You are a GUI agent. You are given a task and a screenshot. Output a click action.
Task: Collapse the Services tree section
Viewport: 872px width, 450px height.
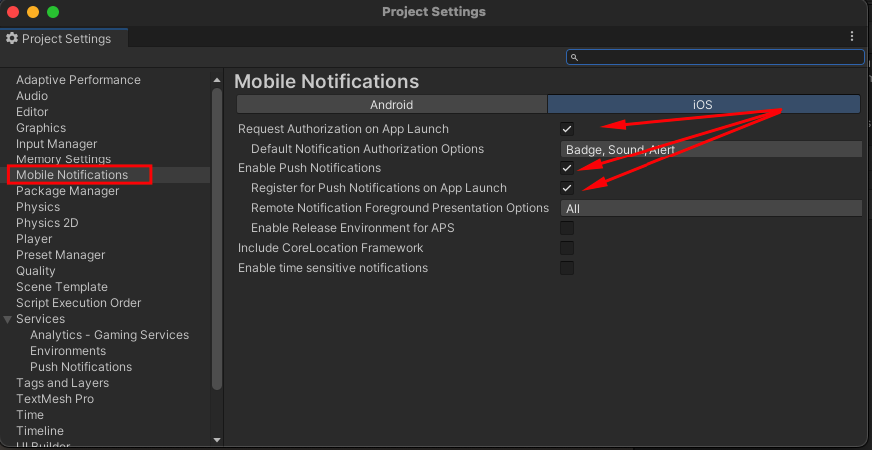point(9,319)
